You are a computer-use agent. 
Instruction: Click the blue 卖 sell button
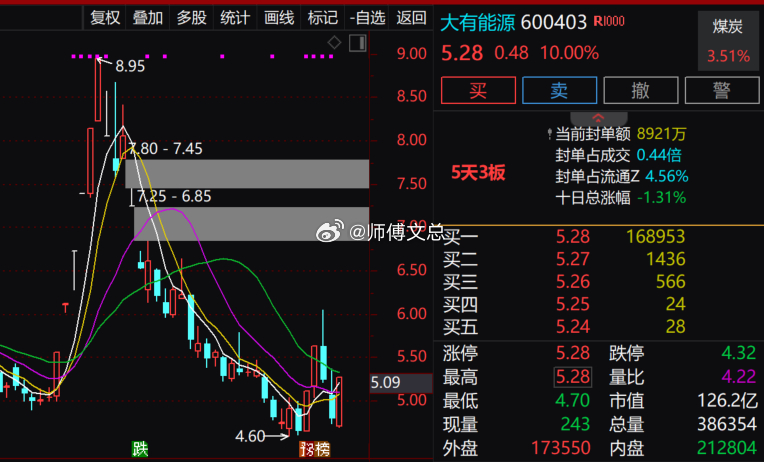pyautogui.click(x=559, y=90)
